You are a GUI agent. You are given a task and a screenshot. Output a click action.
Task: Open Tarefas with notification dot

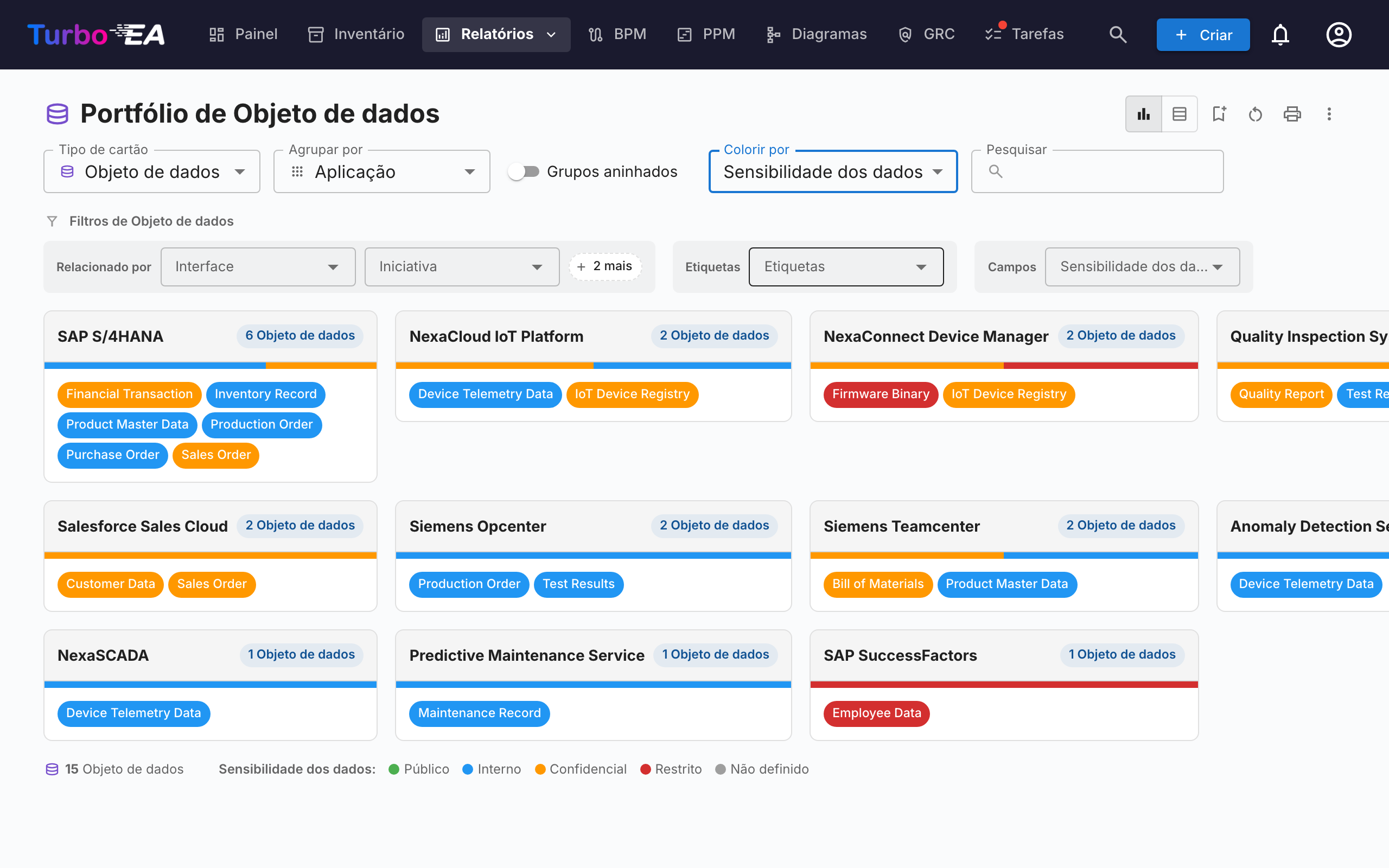(x=1024, y=34)
